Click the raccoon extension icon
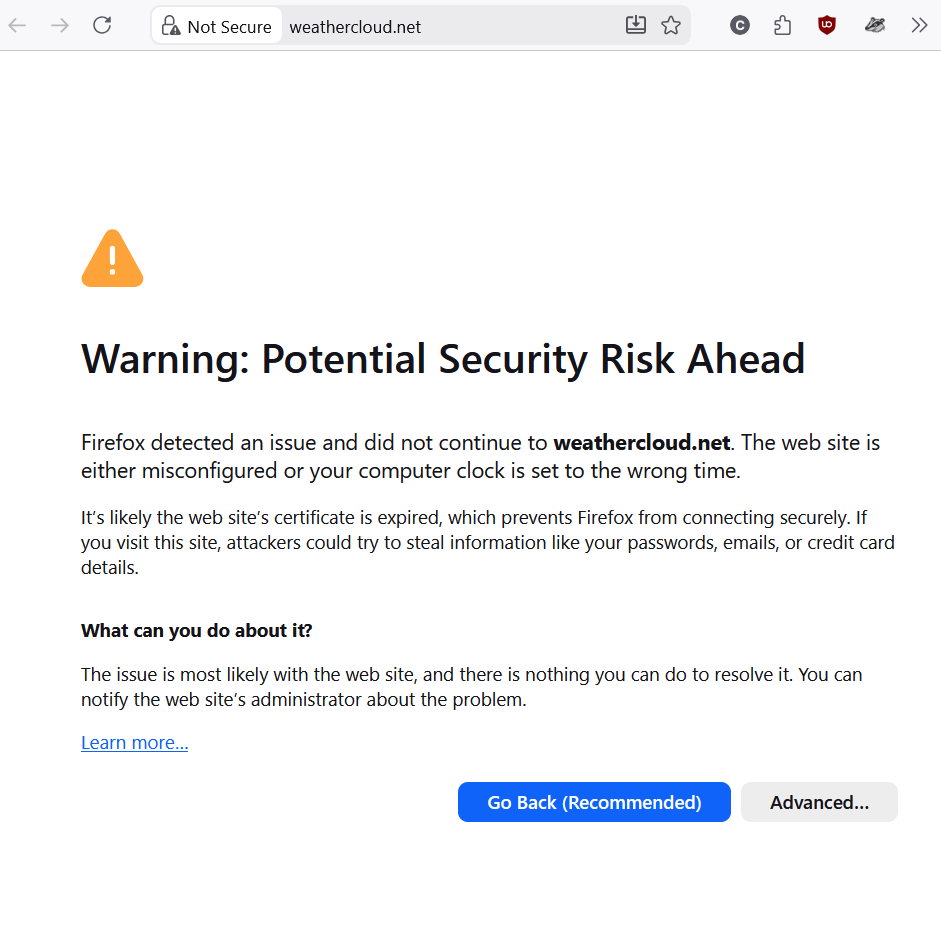The width and height of the screenshot is (941, 945). tap(874, 26)
